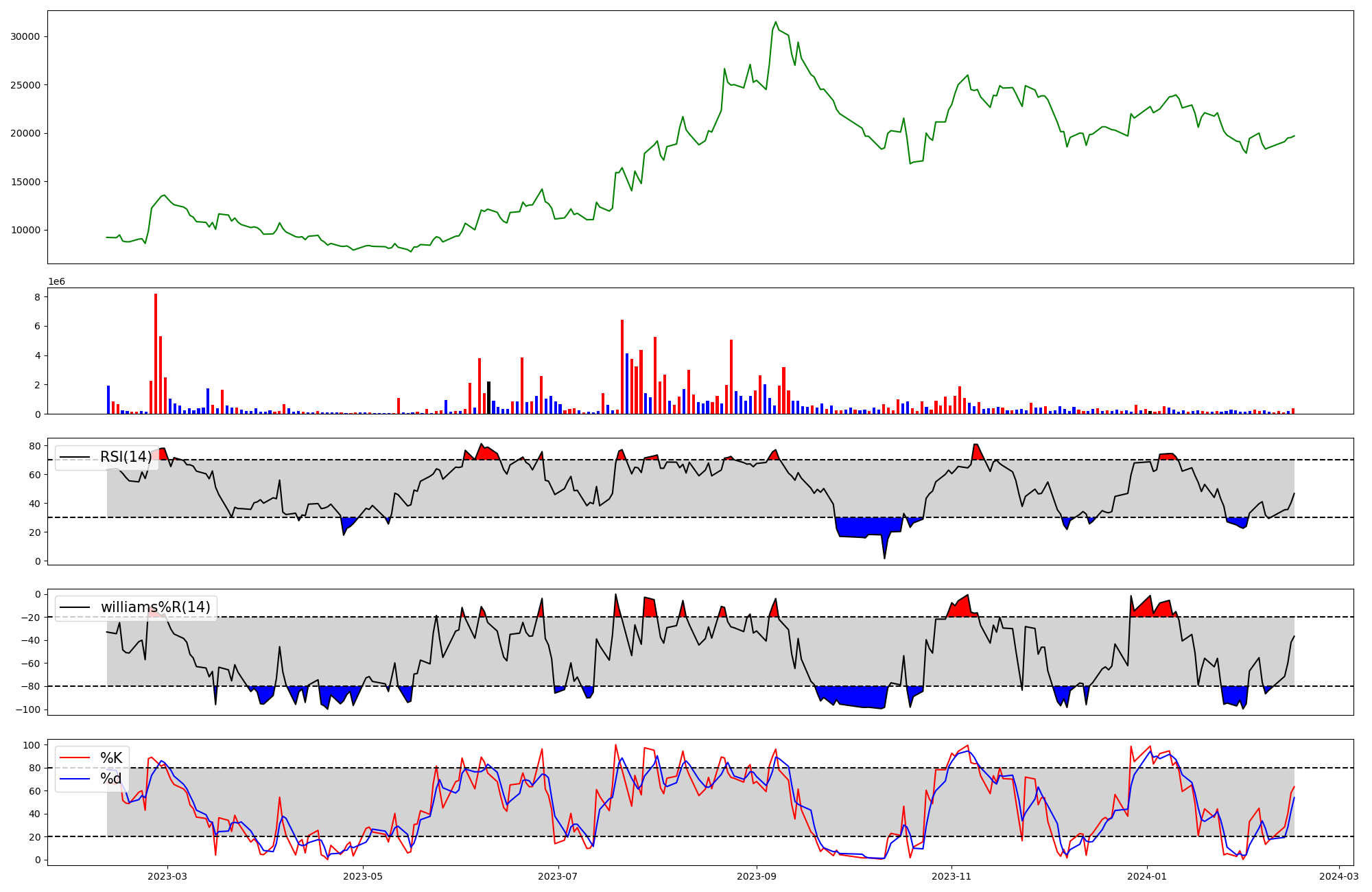Click the 2023-11 date label
Viewport: 1372px width, 892px height.
(951, 876)
